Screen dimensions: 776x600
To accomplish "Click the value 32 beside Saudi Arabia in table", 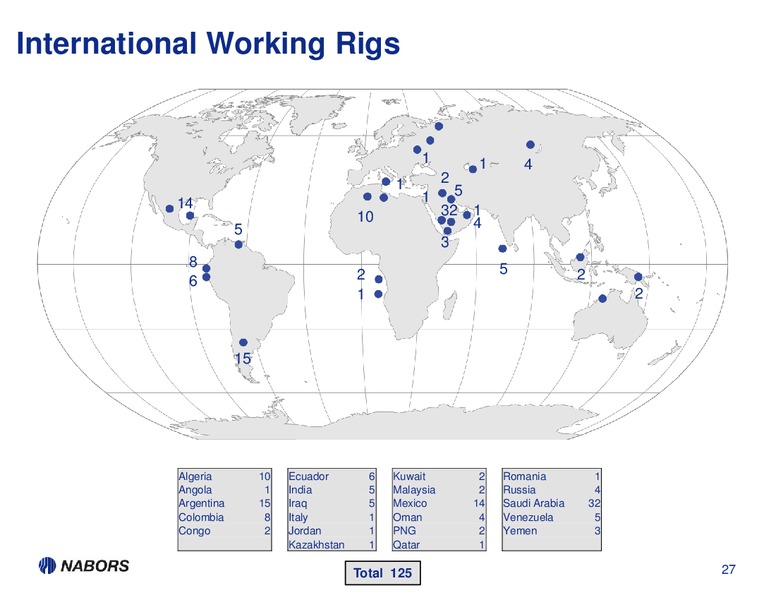I will pos(594,503).
